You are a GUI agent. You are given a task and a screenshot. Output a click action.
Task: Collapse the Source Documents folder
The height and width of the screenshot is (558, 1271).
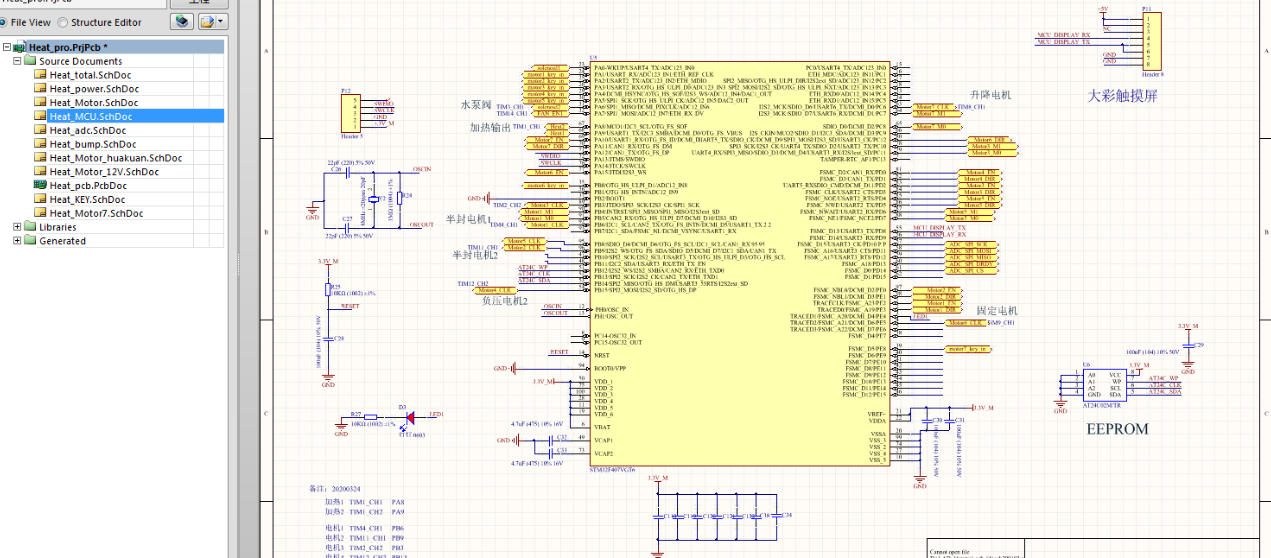point(17,61)
